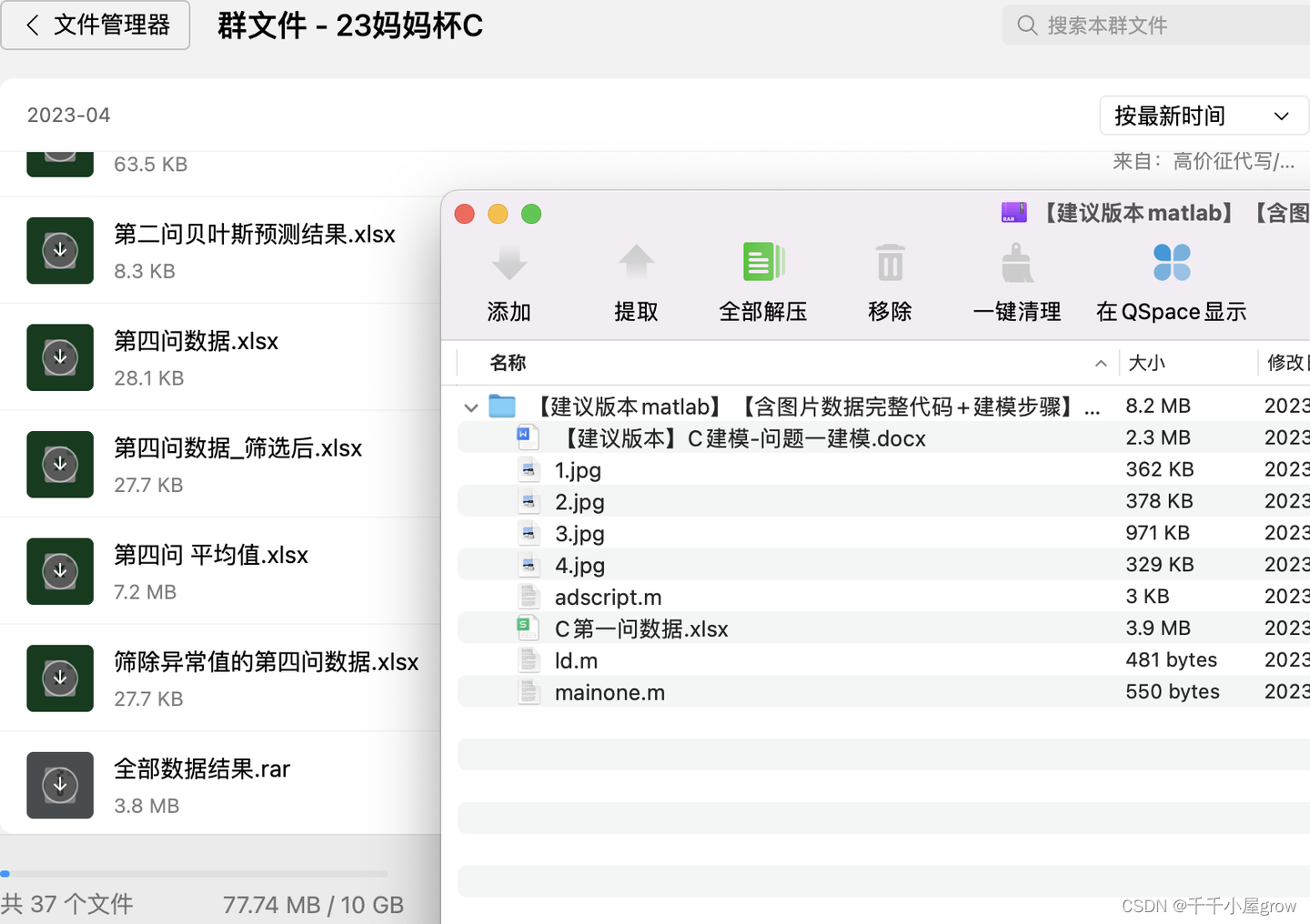Open the 按最新时间 sort dropdown

pyautogui.click(x=1203, y=115)
